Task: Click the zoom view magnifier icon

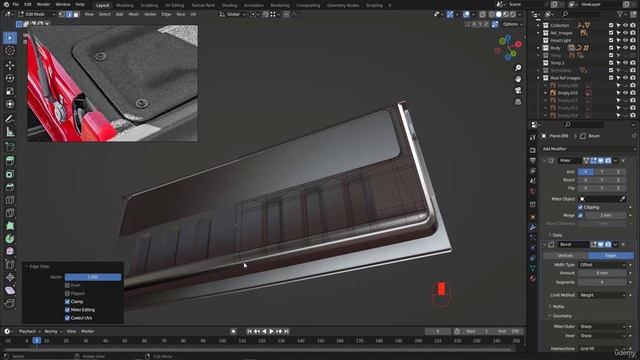Action: (518, 68)
